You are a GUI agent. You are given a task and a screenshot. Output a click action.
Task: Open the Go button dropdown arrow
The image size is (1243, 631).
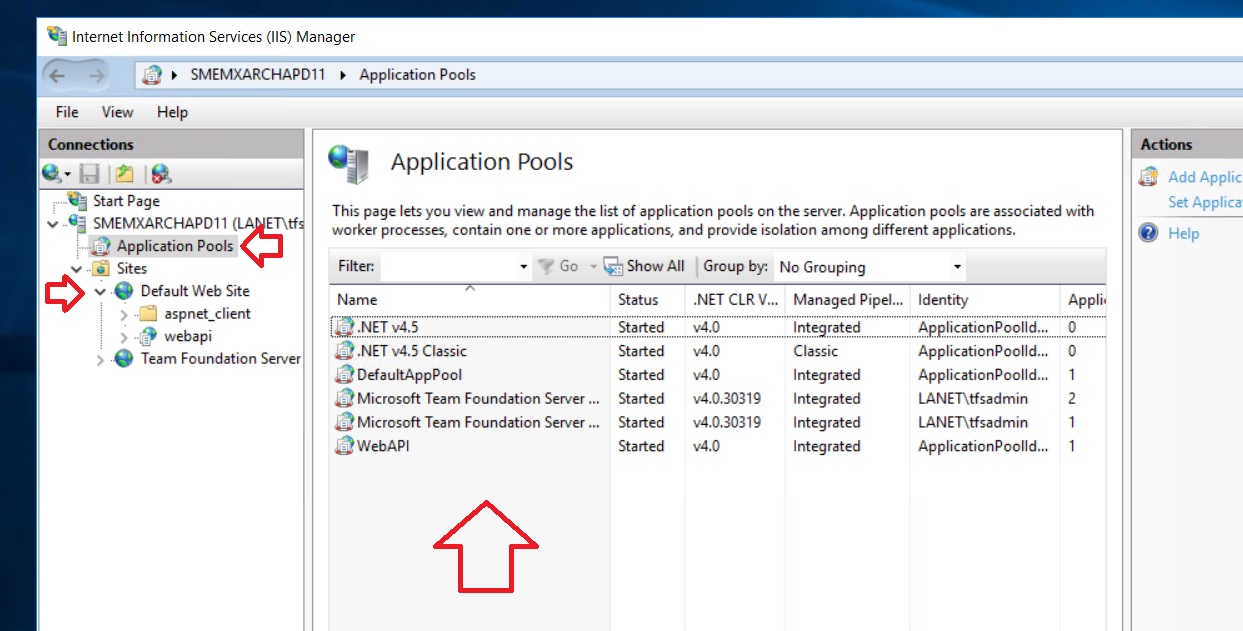[x=592, y=267]
